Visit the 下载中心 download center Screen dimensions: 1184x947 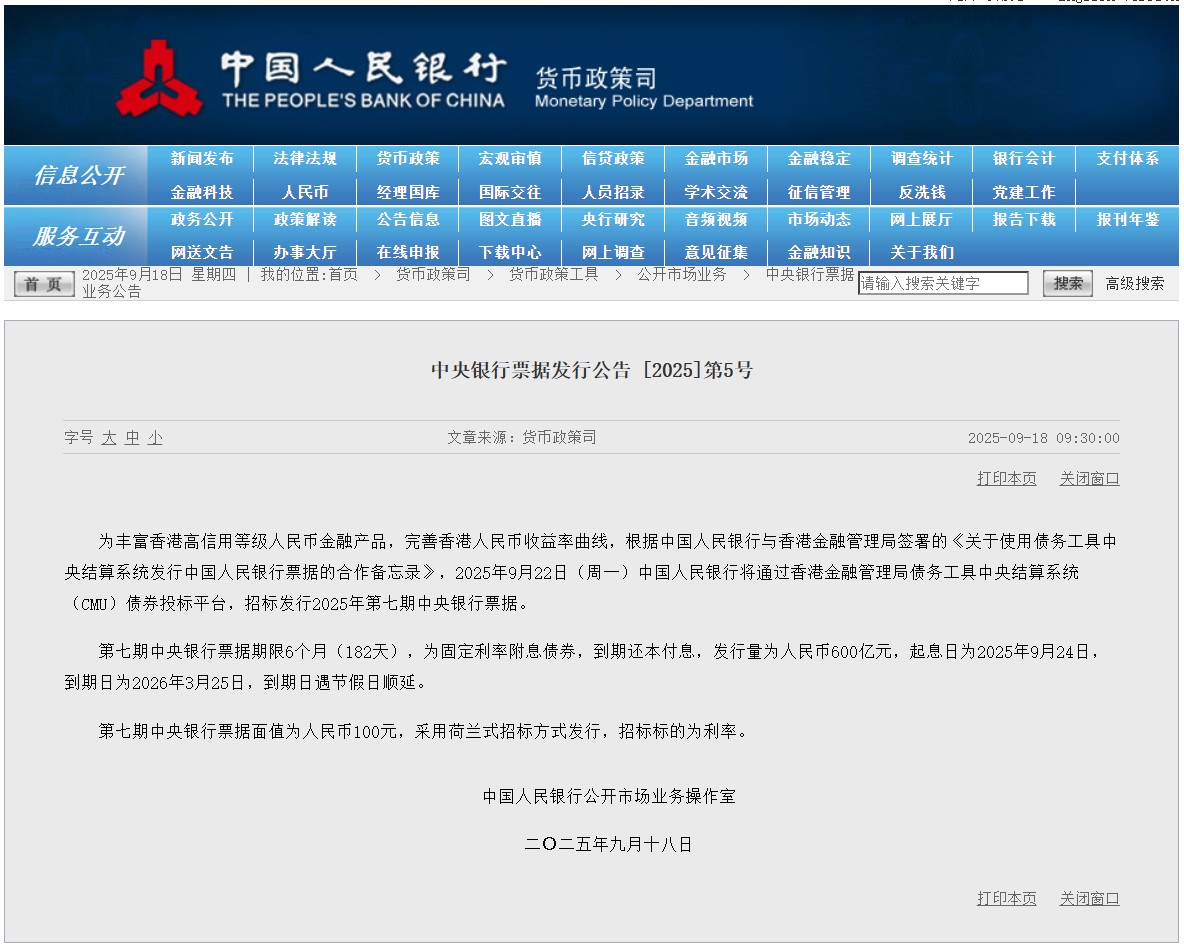tap(510, 253)
